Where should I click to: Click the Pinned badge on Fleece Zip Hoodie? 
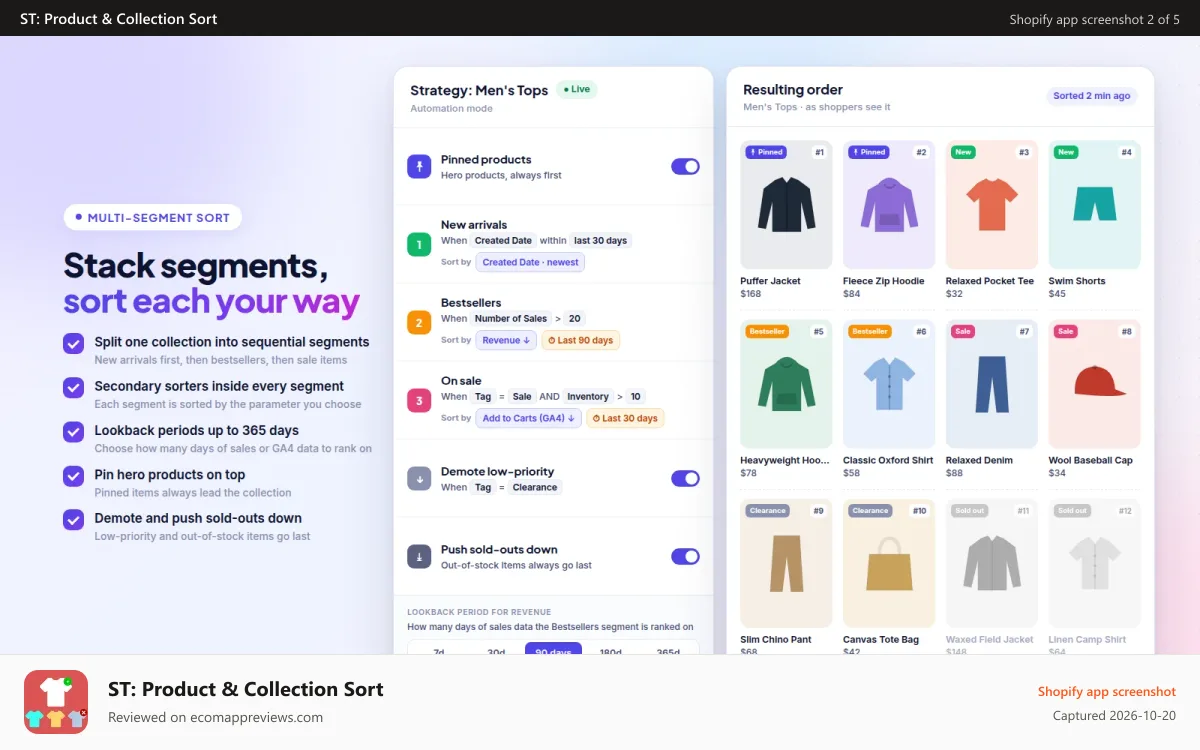869,152
